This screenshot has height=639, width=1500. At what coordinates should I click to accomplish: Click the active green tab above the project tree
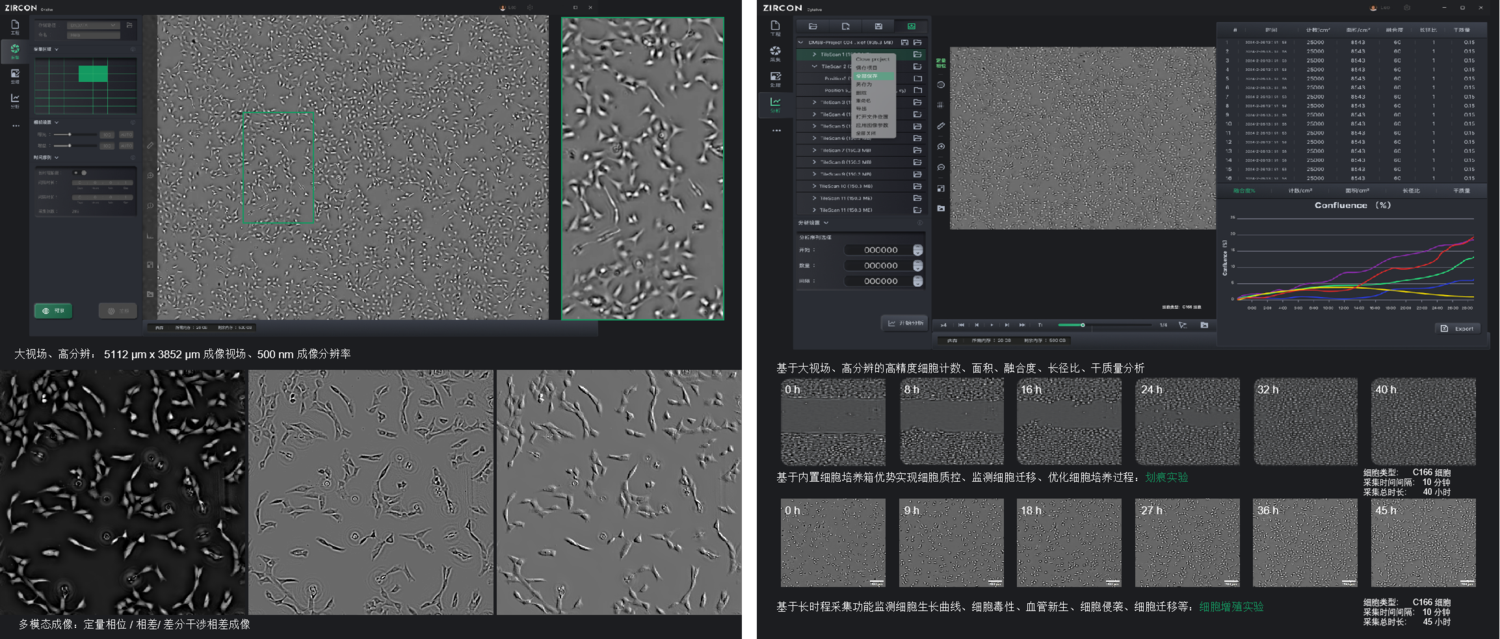(x=910, y=25)
